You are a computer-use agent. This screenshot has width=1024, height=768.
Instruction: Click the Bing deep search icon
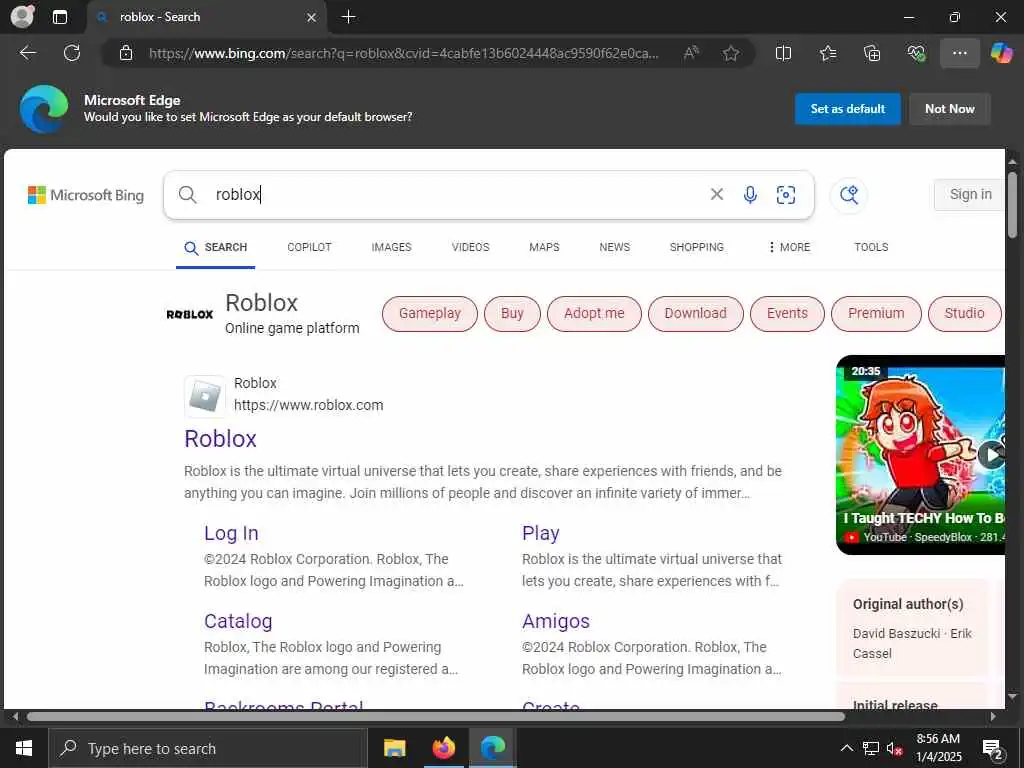tap(849, 195)
